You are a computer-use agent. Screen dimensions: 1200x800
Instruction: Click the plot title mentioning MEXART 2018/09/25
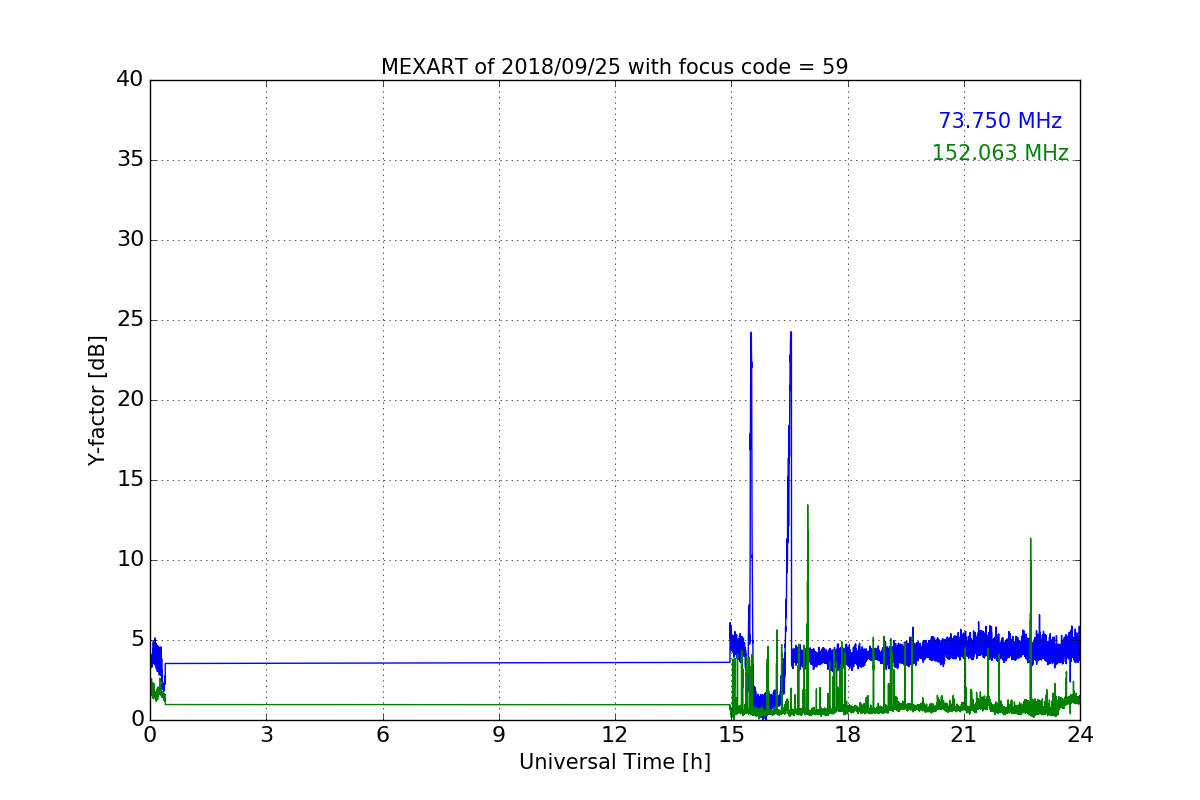(614, 67)
